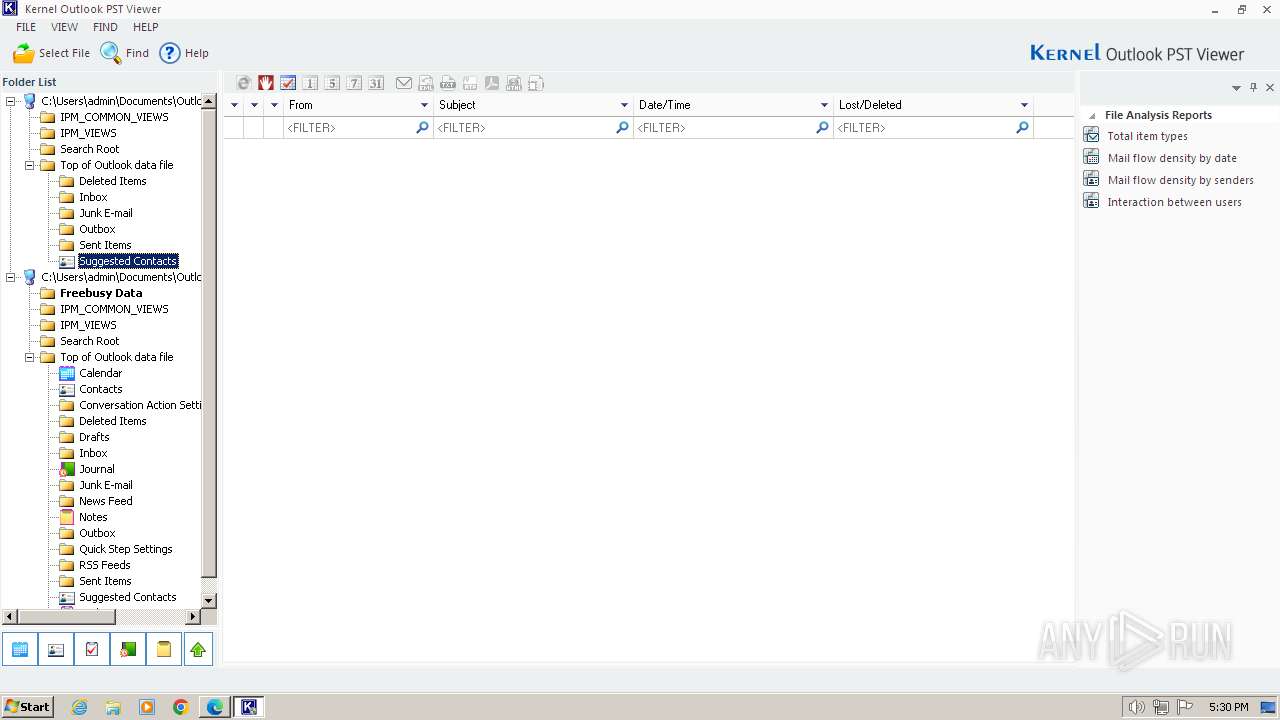Collapse the second PST file root node
Viewport: 1280px width, 720px height.
click(11, 277)
